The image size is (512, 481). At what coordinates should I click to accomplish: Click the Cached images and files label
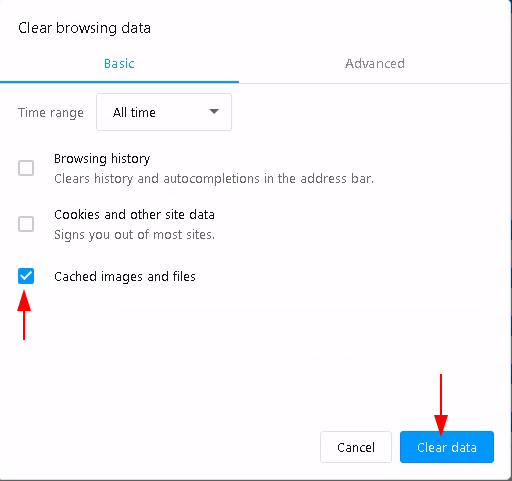click(x=125, y=277)
